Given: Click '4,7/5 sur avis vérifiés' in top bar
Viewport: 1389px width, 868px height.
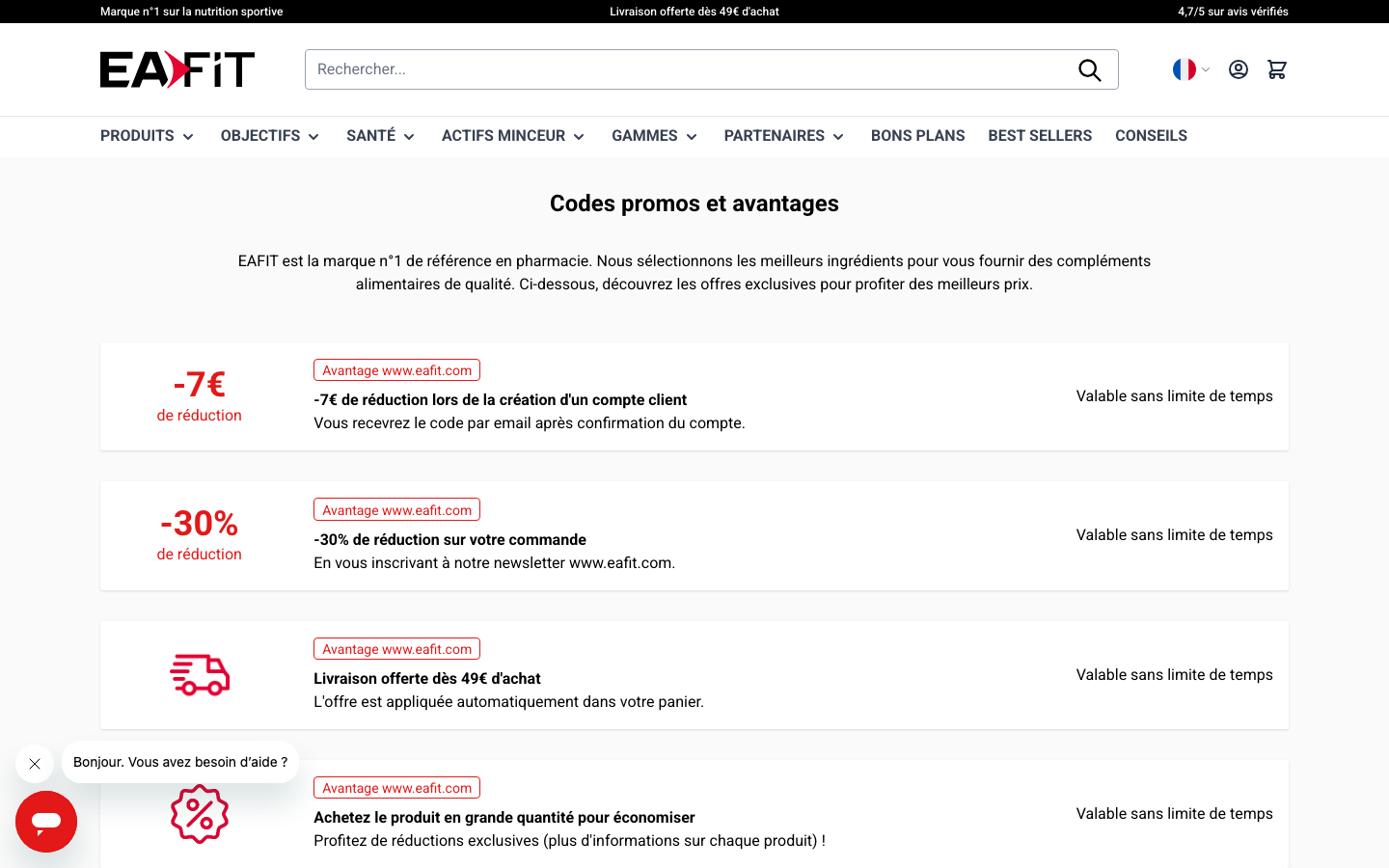Looking at the screenshot, I should coord(1233,12).
